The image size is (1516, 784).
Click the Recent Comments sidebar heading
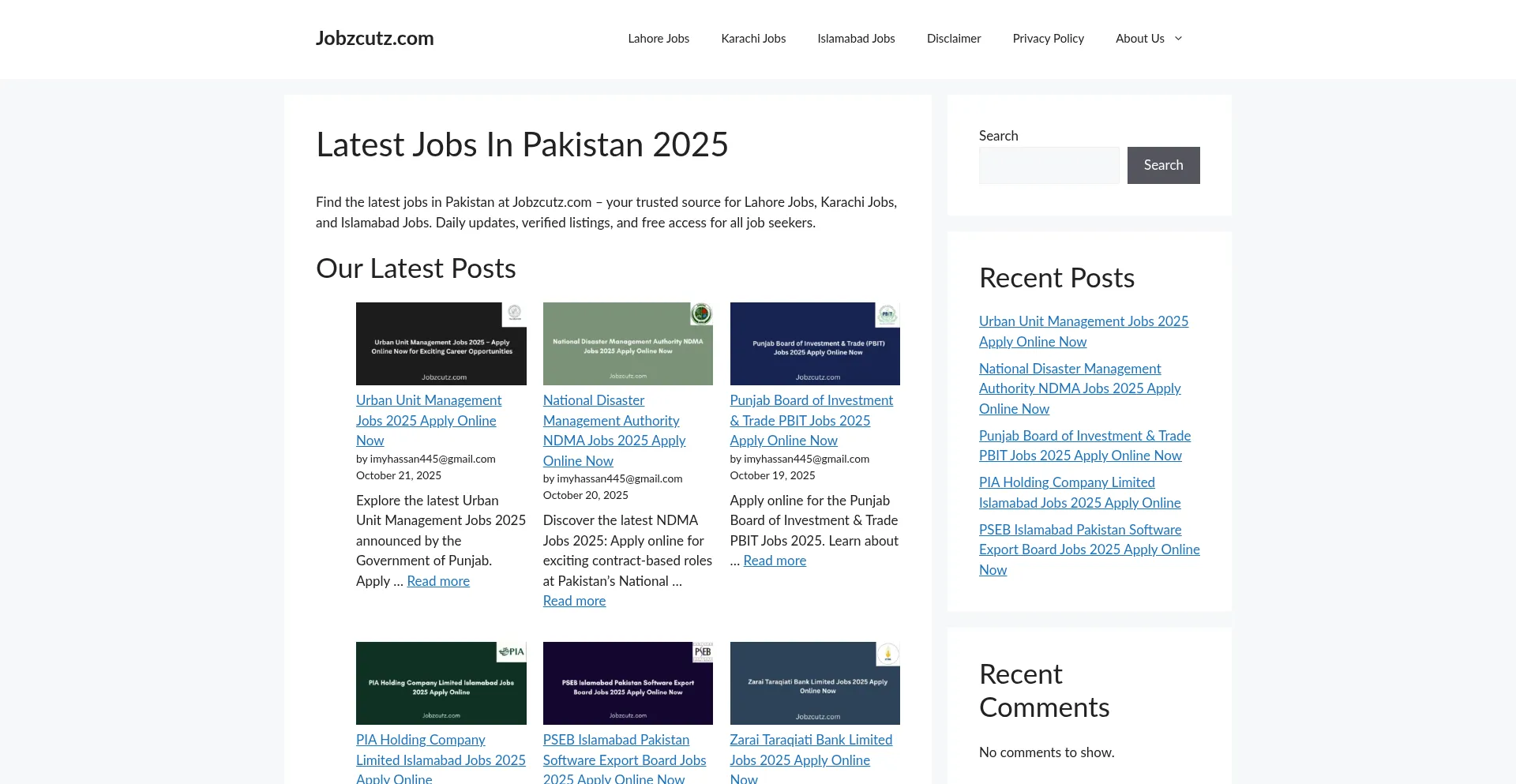click(1045, 691)
